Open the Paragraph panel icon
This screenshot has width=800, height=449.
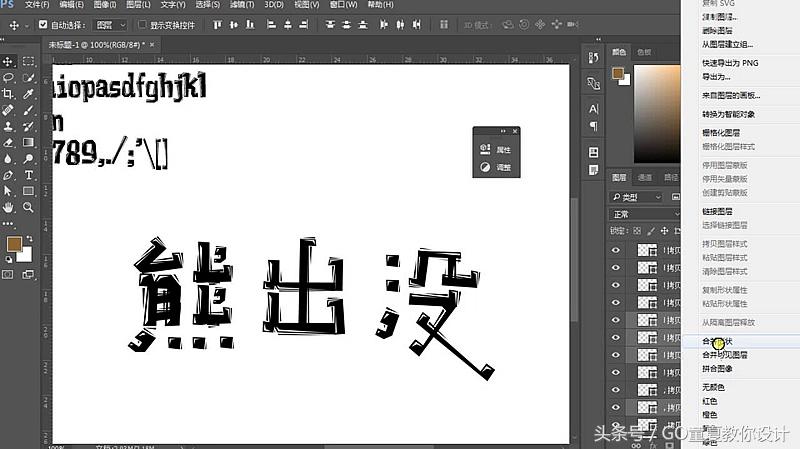coord(593,126)
